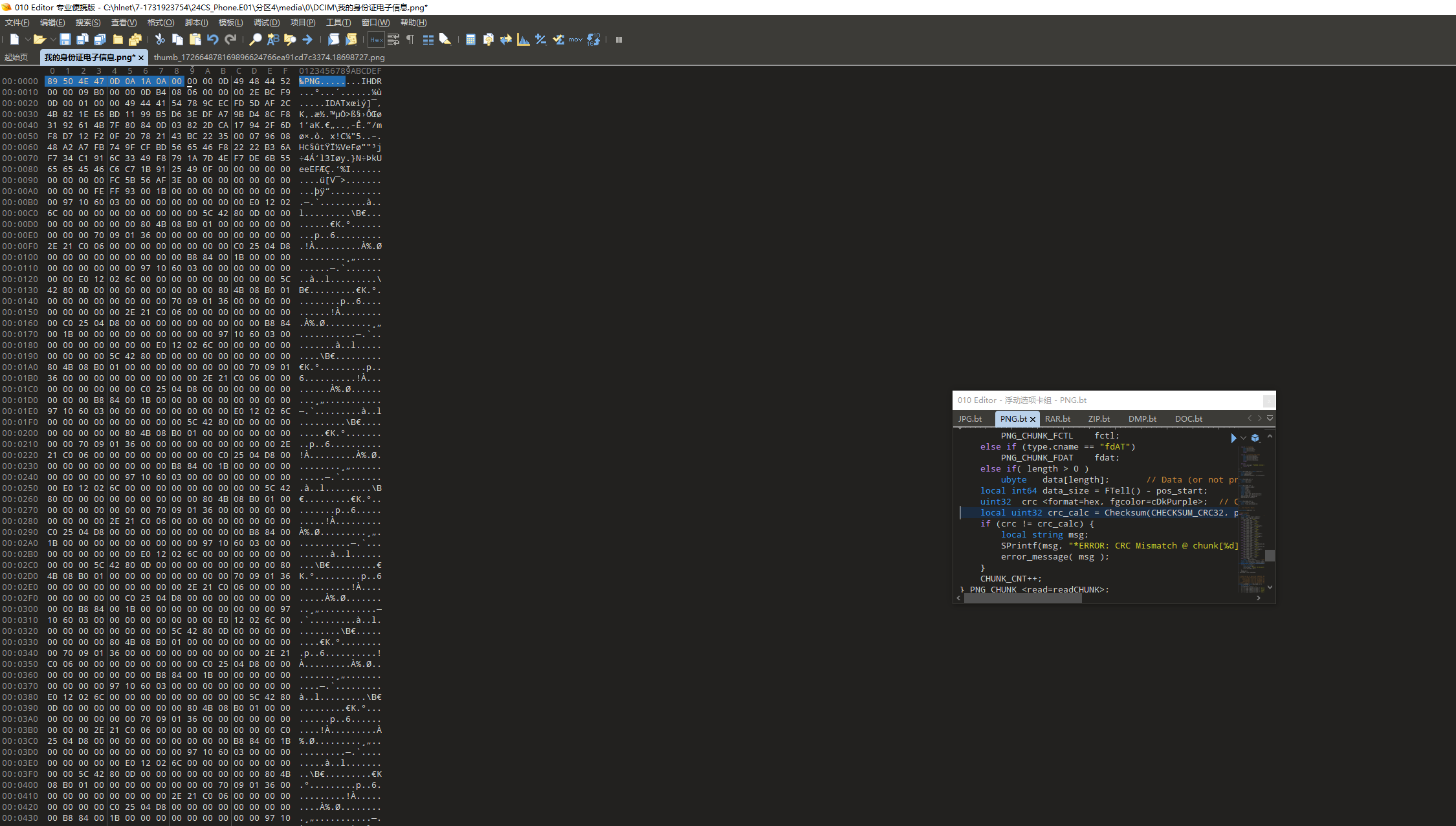Switch to the 起始页 tab

pyautogui.click(x=16, y=58)
